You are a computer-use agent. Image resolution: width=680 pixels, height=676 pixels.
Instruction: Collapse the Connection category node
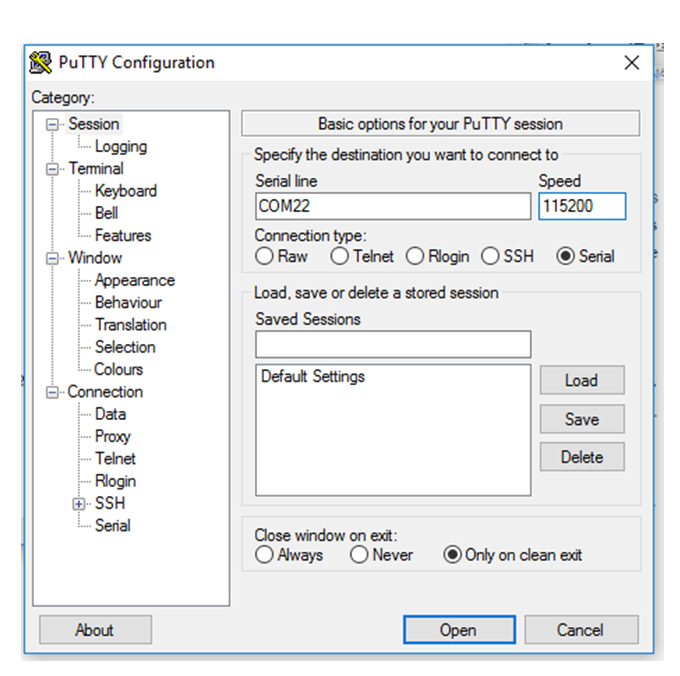tap(52, 392)
